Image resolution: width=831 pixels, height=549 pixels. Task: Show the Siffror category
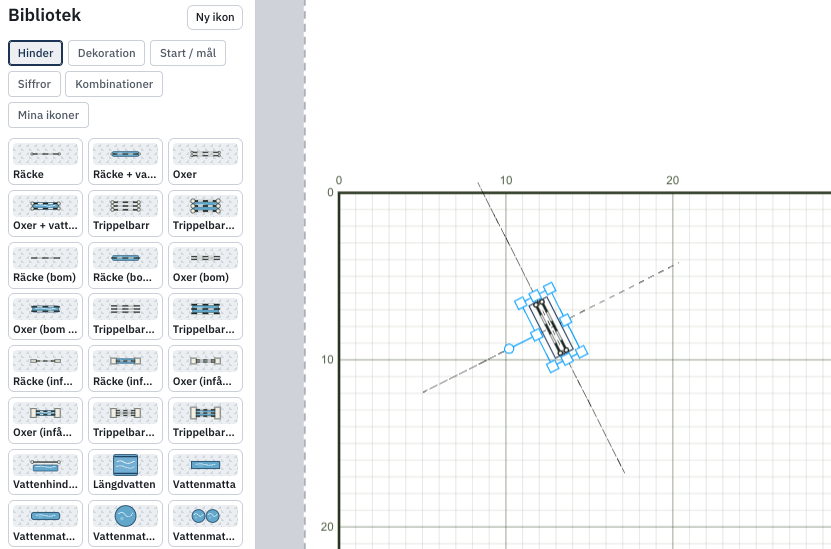34,84
